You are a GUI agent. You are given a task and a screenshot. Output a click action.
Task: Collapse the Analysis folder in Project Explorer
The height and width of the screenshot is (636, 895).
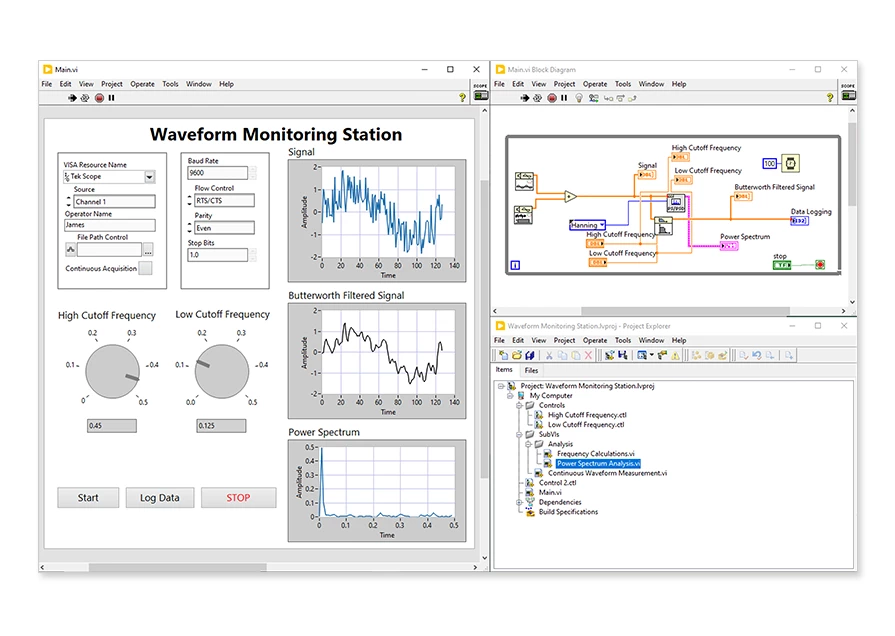point(528,444)
